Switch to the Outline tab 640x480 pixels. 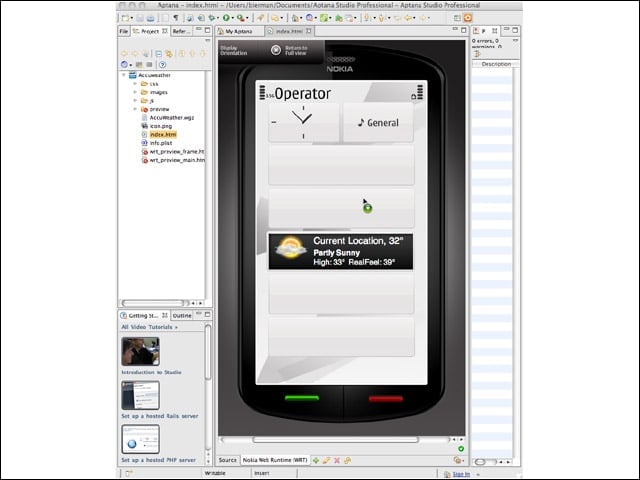pos(182,316)
